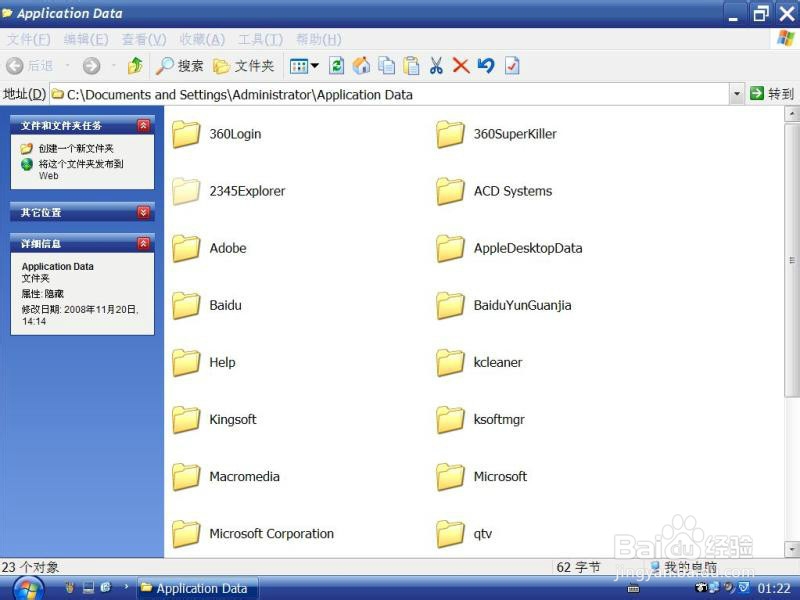
Task: Click the green Refresh toolbar icon
Action: (336, 66)
